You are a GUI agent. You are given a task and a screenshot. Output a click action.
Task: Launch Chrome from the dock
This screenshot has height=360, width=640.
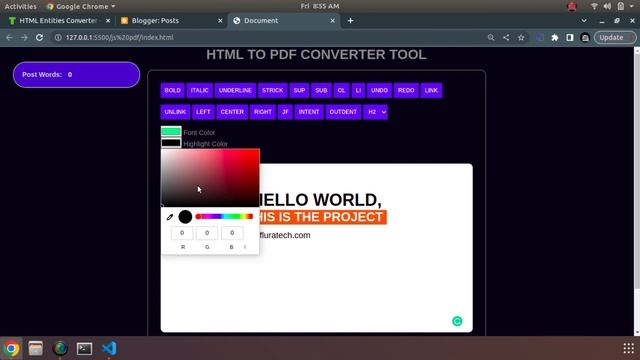11,349
